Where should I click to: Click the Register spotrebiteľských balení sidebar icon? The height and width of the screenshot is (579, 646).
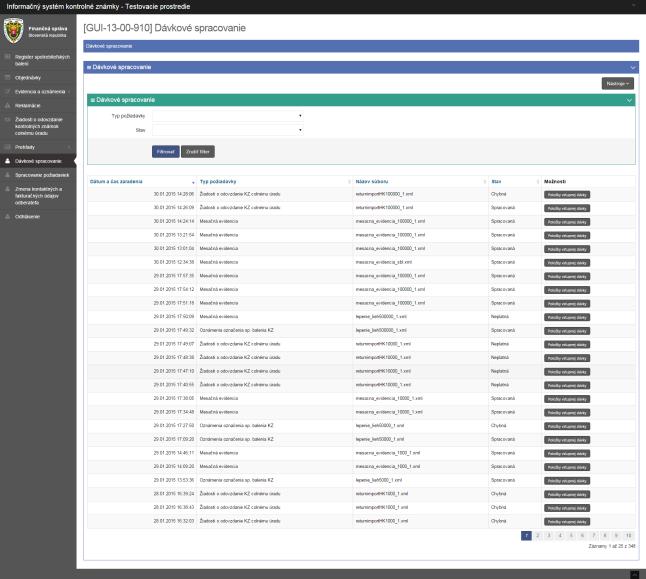point(7,57)
